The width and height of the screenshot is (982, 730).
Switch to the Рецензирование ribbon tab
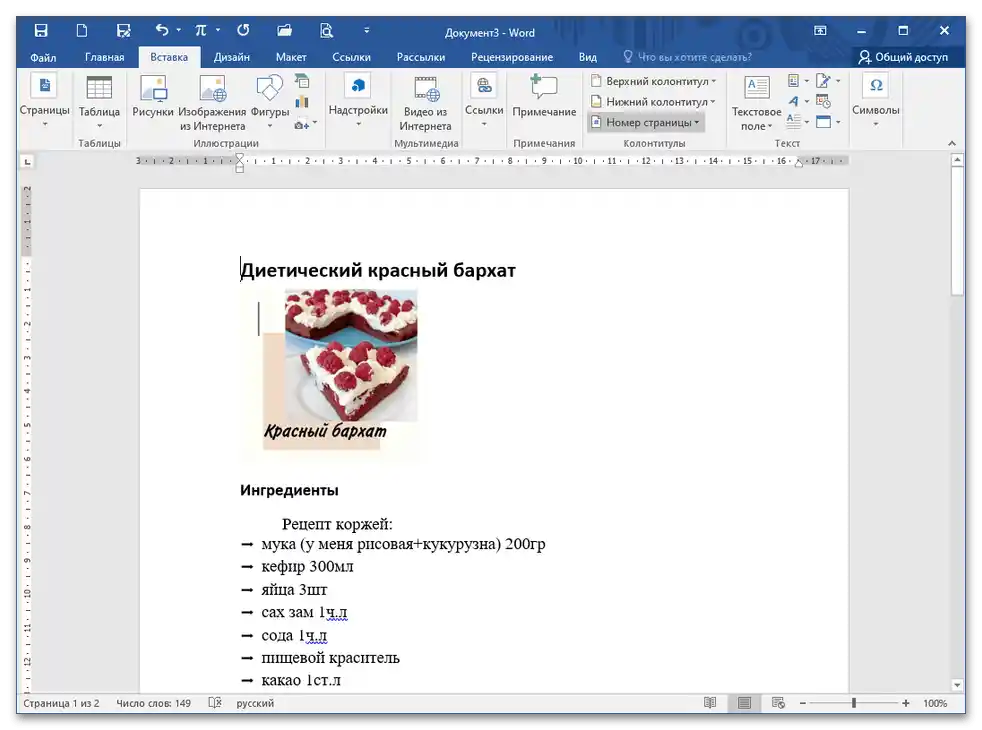(x=512, y=57)
